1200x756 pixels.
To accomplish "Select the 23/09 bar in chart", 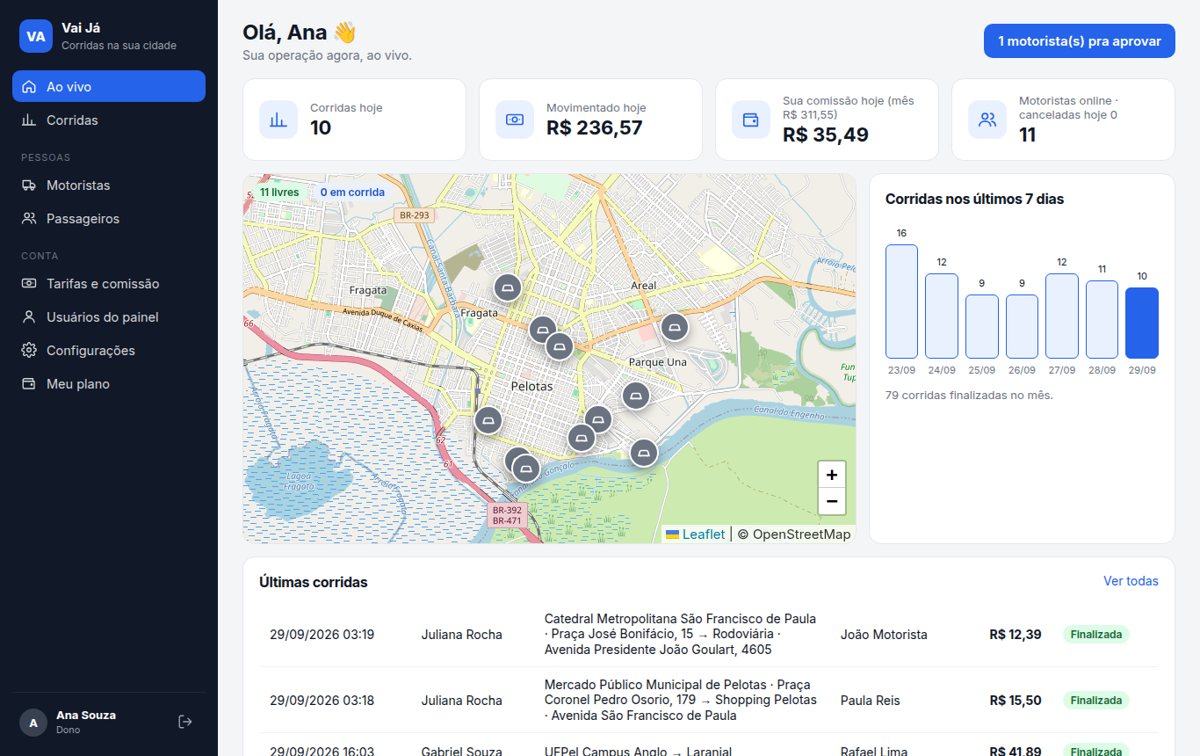I will coord(901,302).
